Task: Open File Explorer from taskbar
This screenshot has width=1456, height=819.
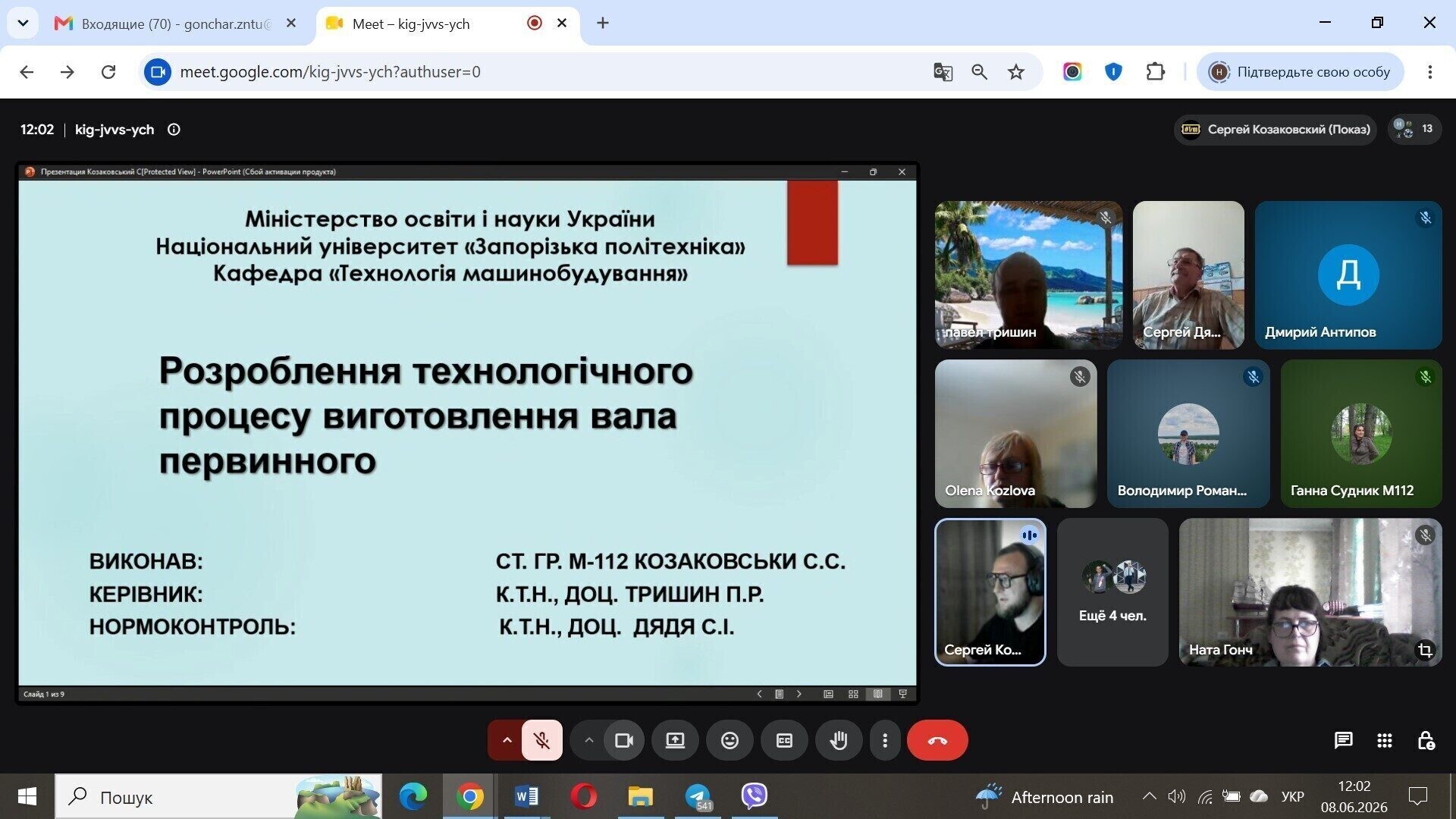Action: 640,796
